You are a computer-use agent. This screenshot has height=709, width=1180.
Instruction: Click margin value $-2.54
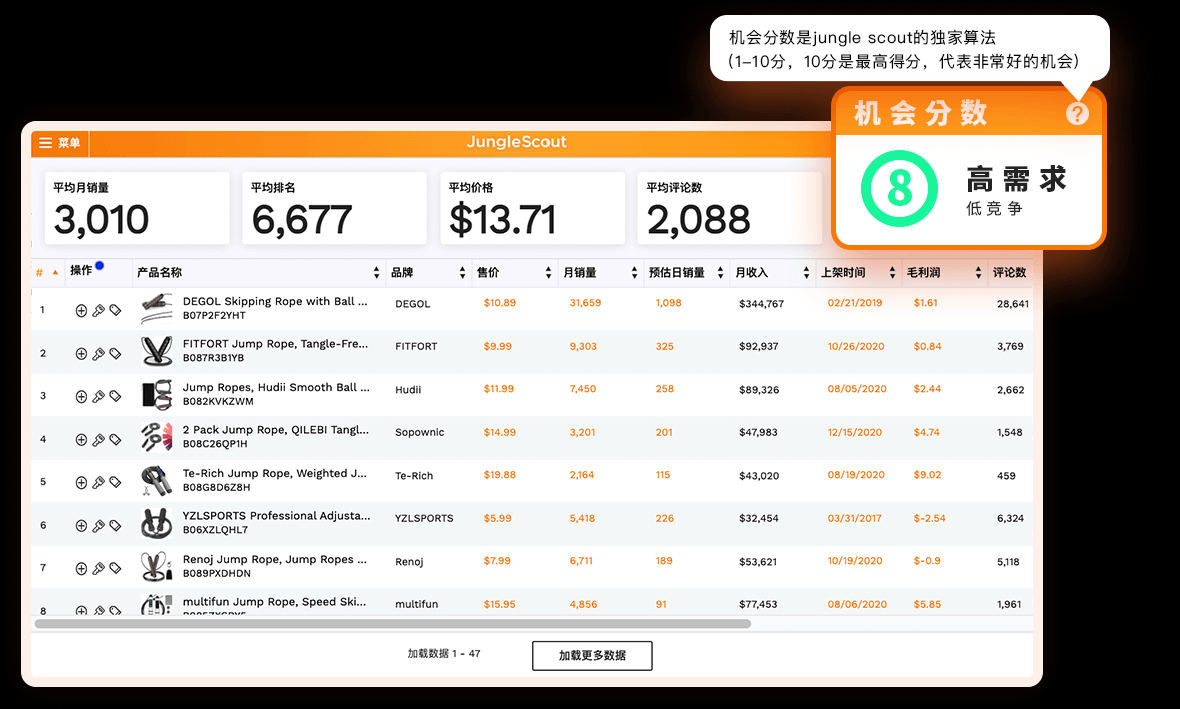929,519
